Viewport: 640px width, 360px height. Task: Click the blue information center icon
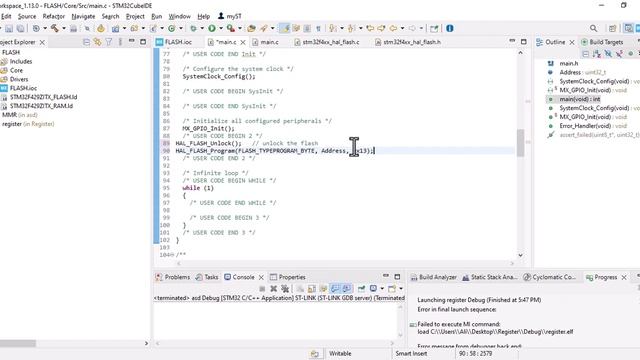point(450,28)
